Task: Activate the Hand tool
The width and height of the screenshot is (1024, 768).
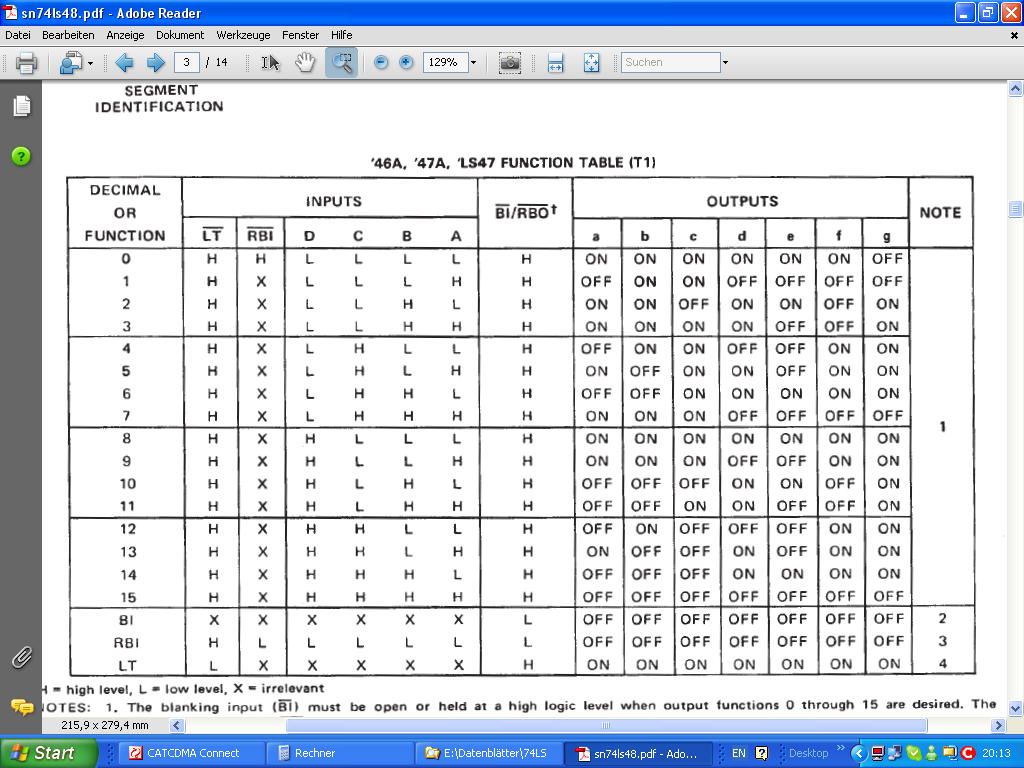Action: [305, 63]
